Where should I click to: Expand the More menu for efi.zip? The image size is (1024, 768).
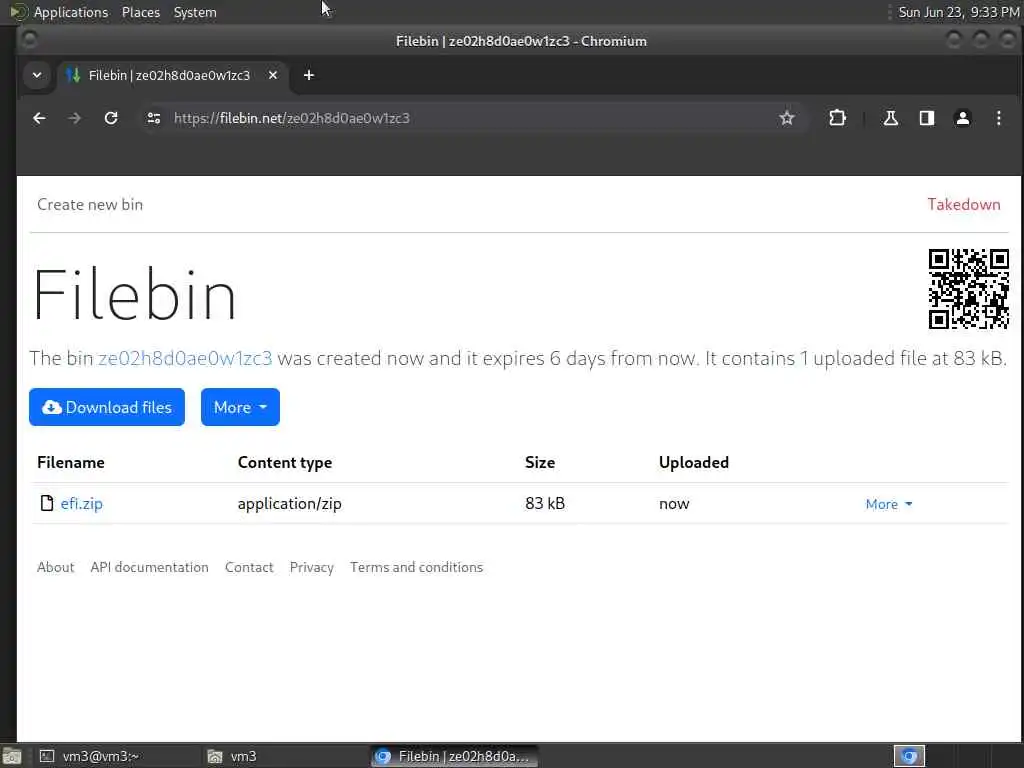click(x=889, y=504)
